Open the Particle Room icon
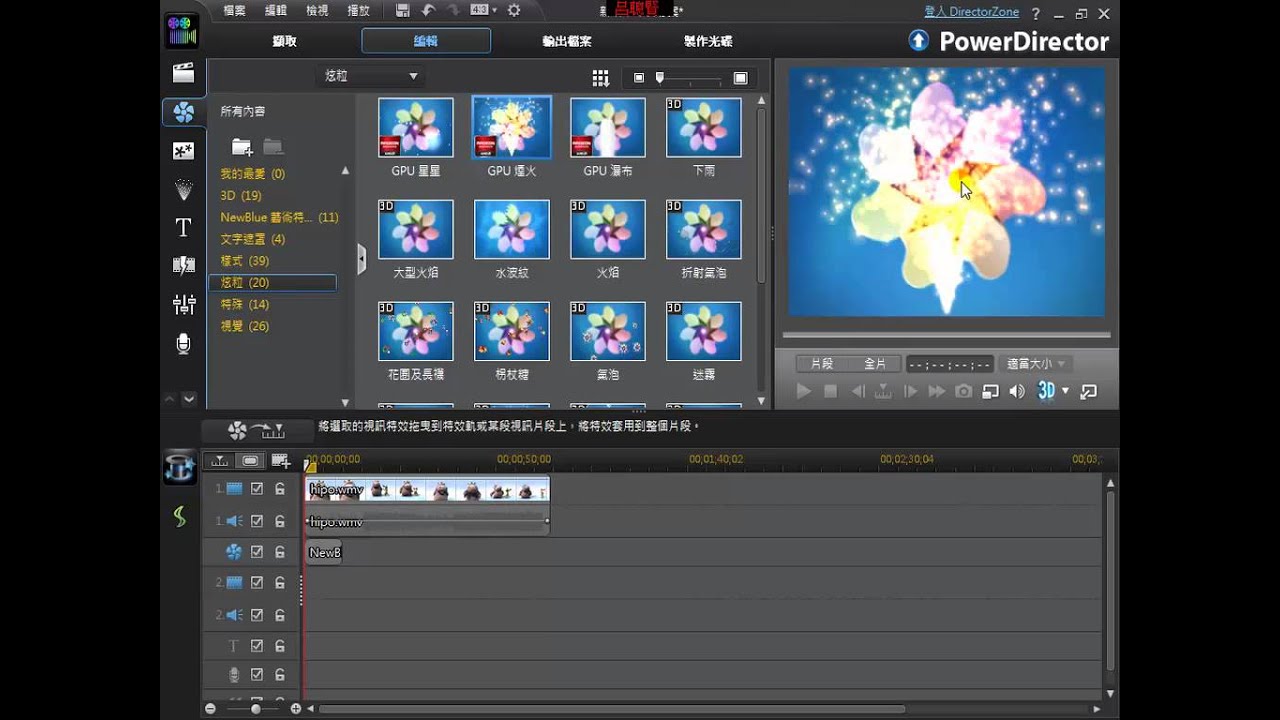 [183, 189]
